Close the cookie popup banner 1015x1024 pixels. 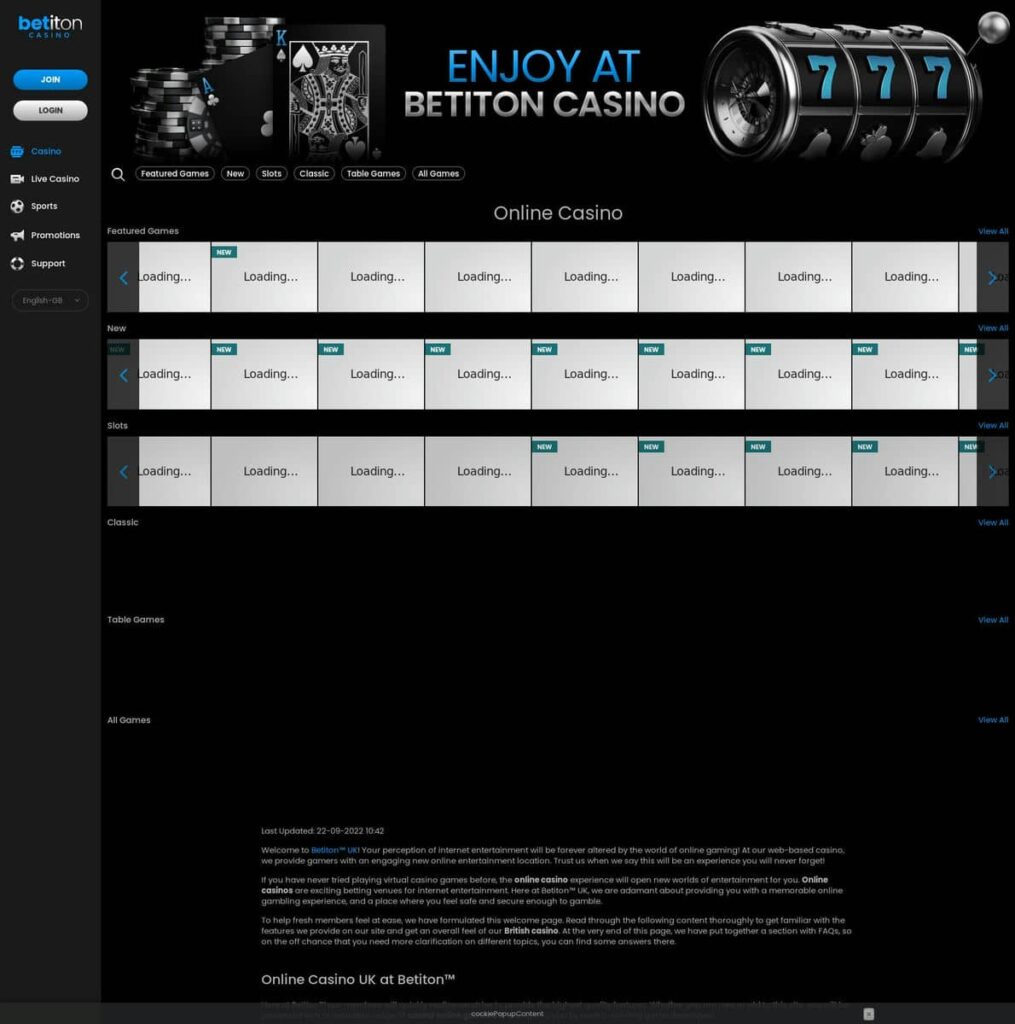tap(868, 1014)
